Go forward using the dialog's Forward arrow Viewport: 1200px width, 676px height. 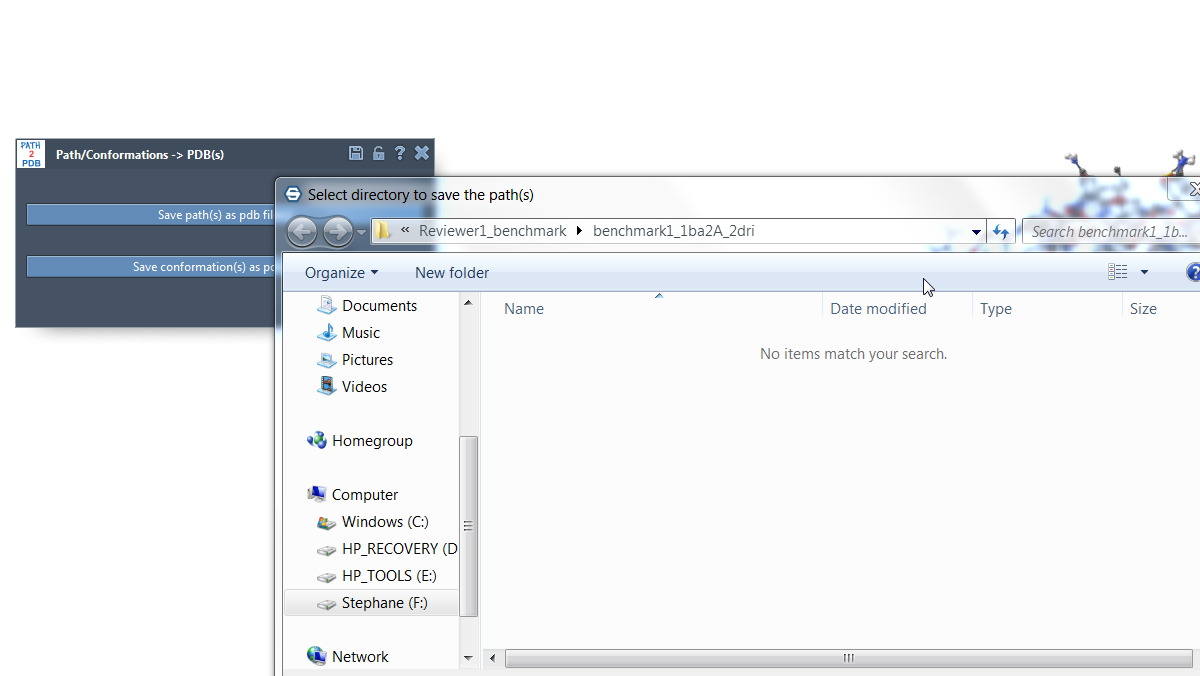coord(338,232)
